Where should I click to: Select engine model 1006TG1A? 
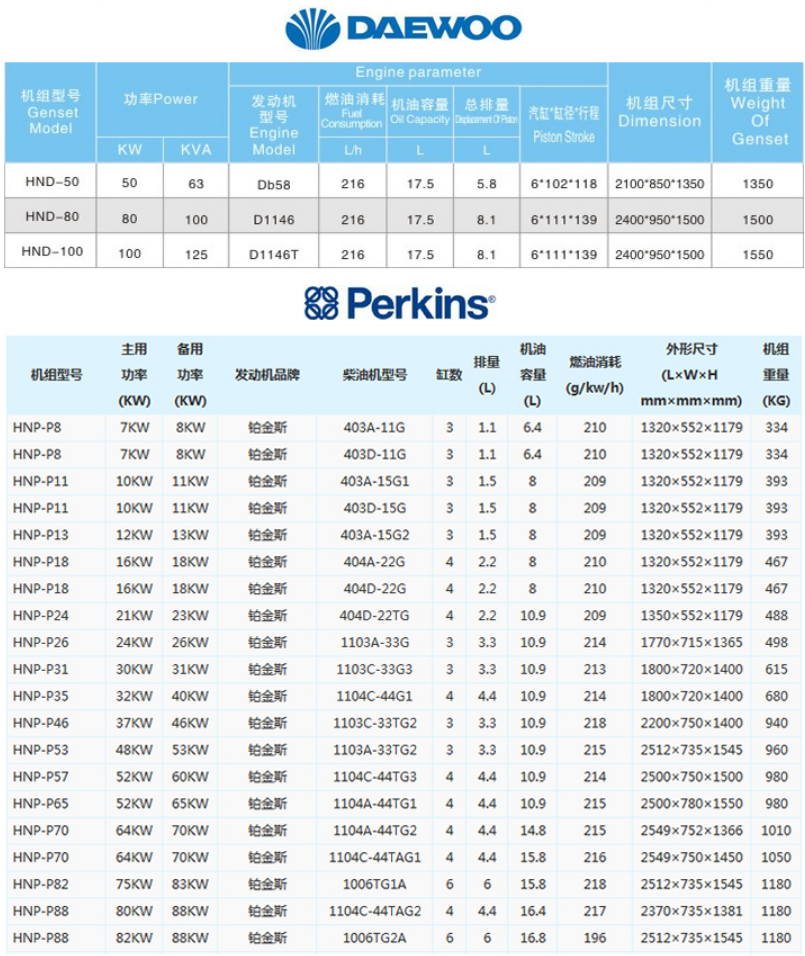[x=374, y=884]
